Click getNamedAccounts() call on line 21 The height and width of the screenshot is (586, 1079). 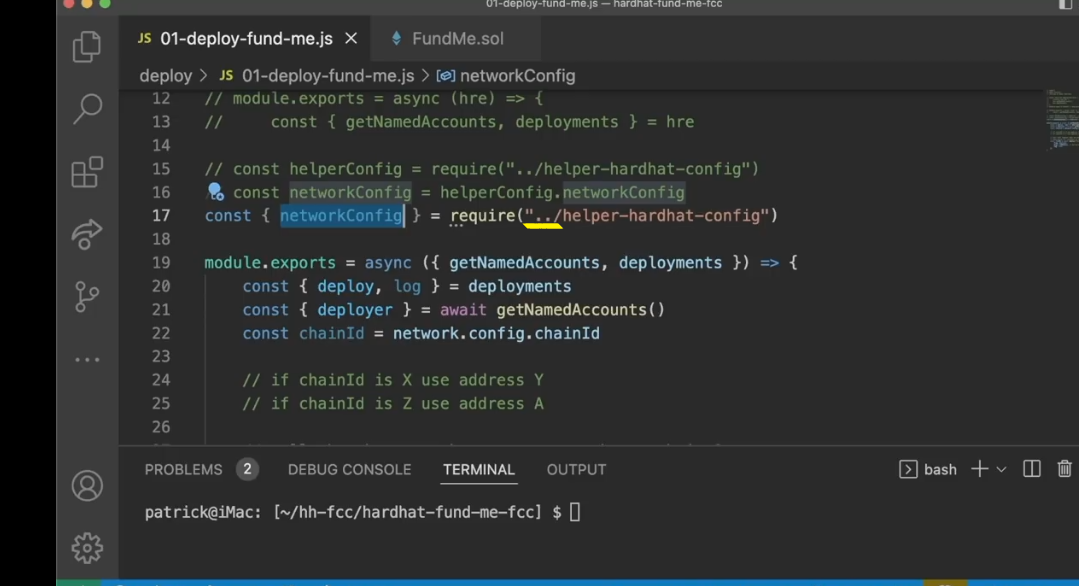point(581,310)
